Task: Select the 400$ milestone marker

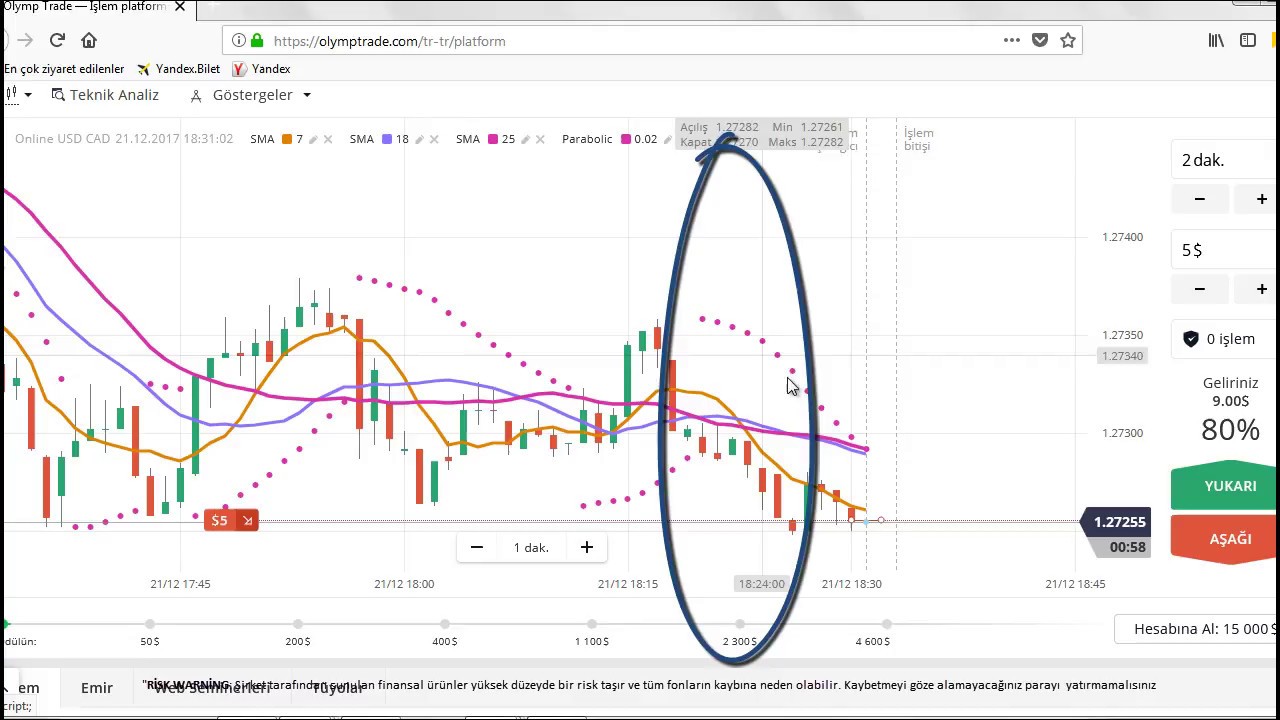Action: click(x=445, y=624)
